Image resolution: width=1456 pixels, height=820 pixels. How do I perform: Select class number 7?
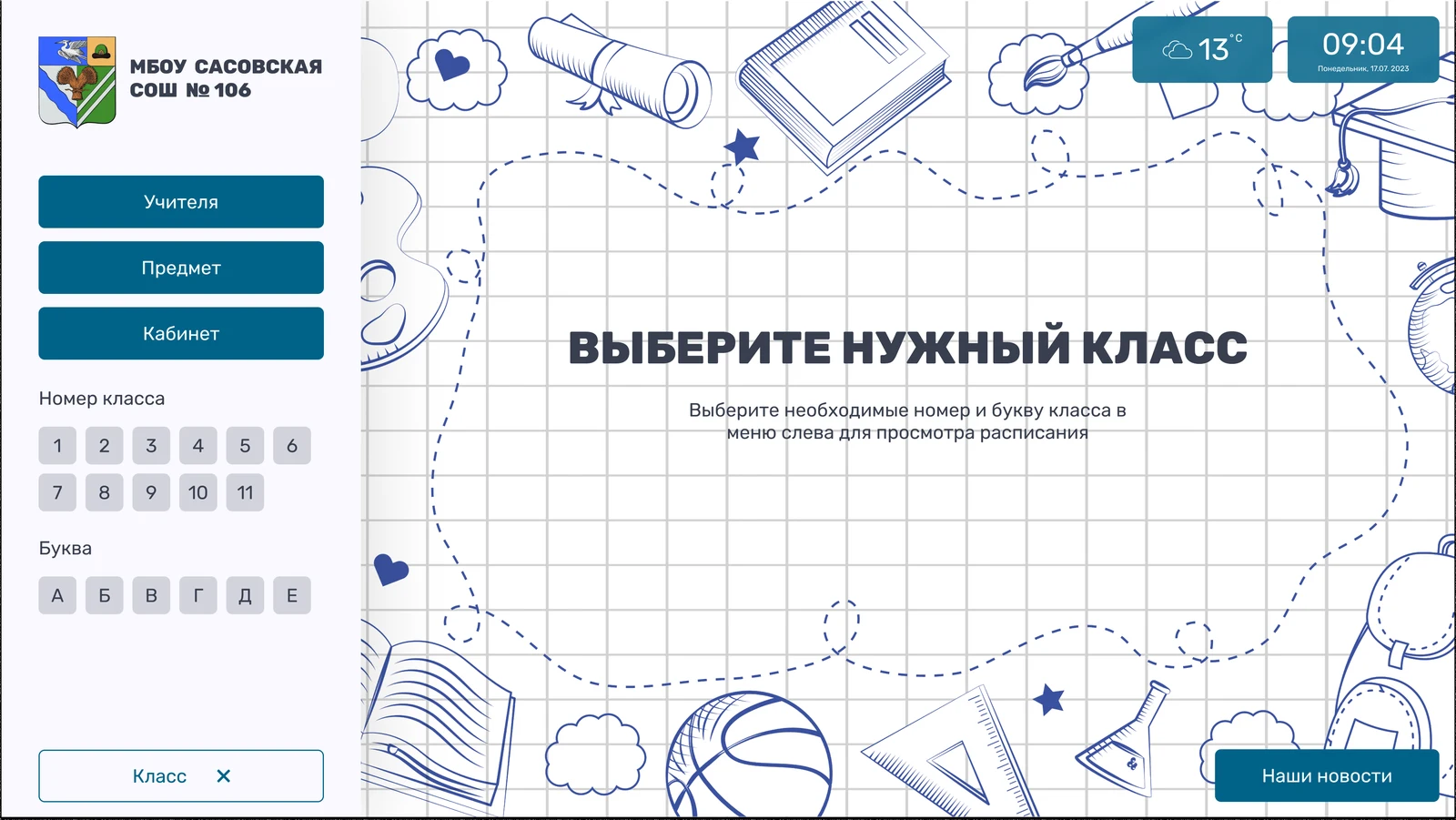[x=57, y=492]
